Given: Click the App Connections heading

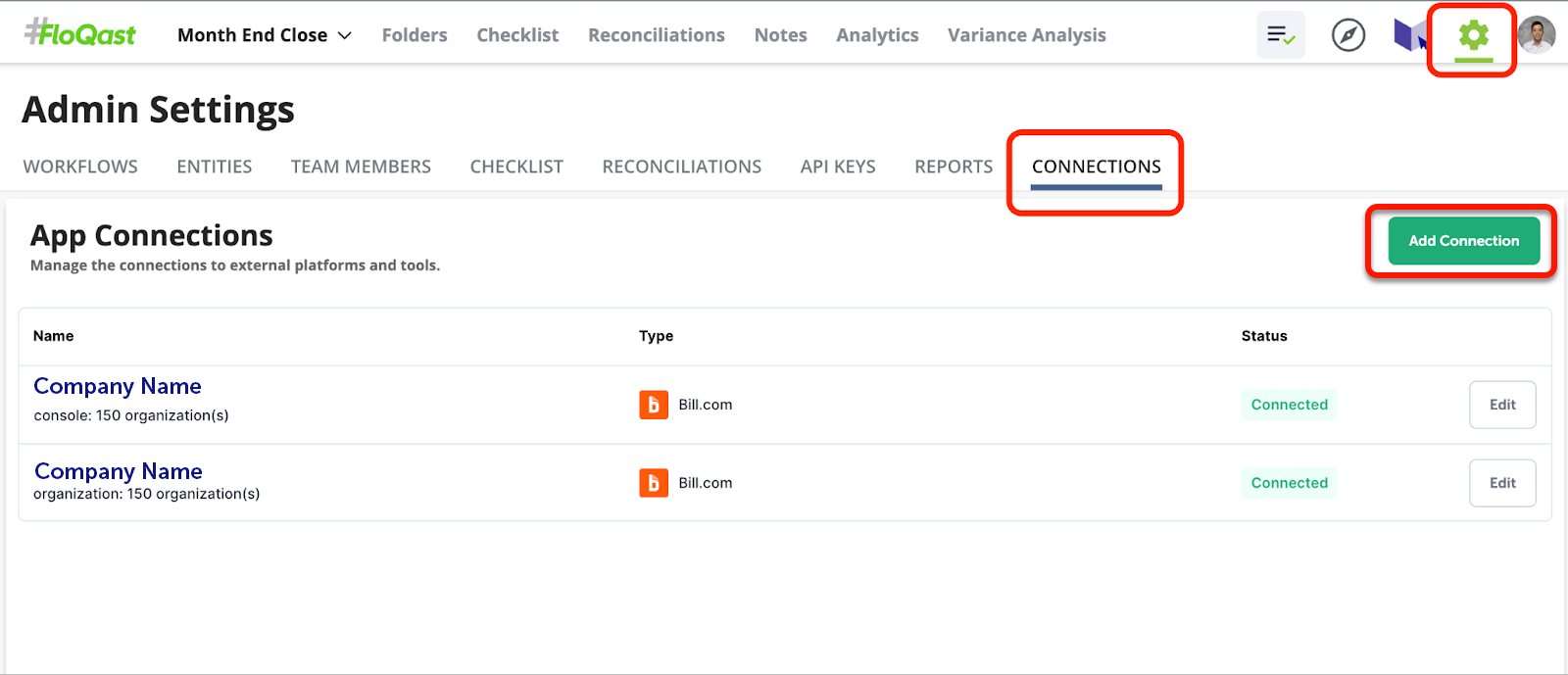Looking at the screenshot, I should click(152, 236).
